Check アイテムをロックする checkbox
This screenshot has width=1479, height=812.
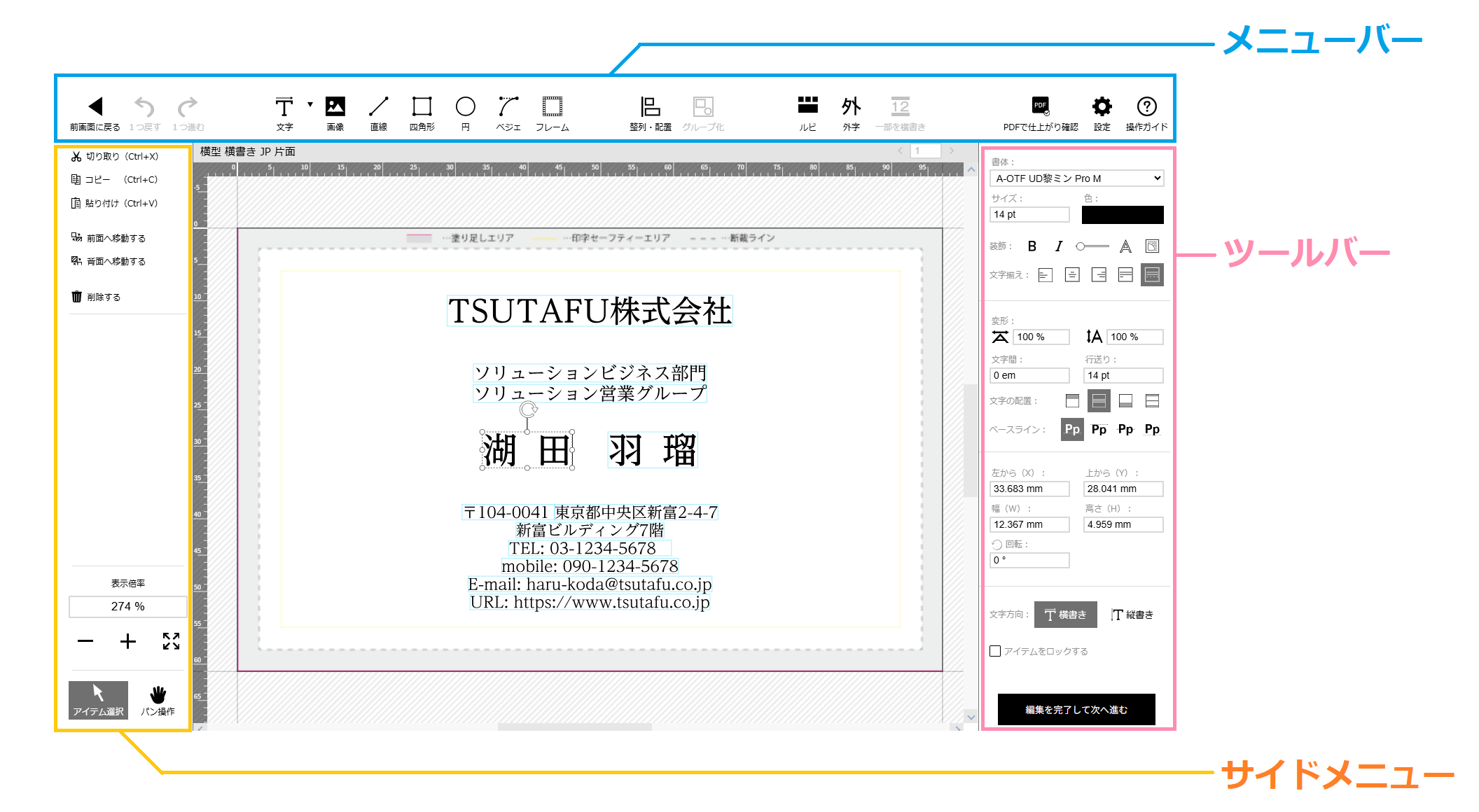(x=995, y=651)
